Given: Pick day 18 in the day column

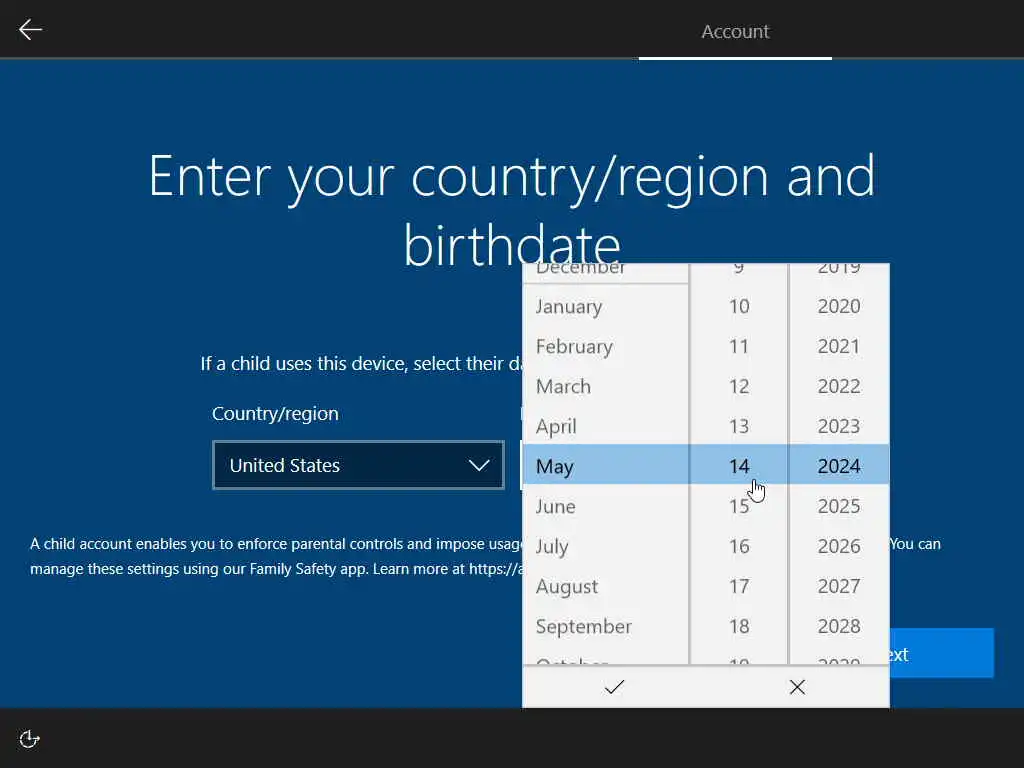Looking at the screenshot, I should [x=739, y=626].
